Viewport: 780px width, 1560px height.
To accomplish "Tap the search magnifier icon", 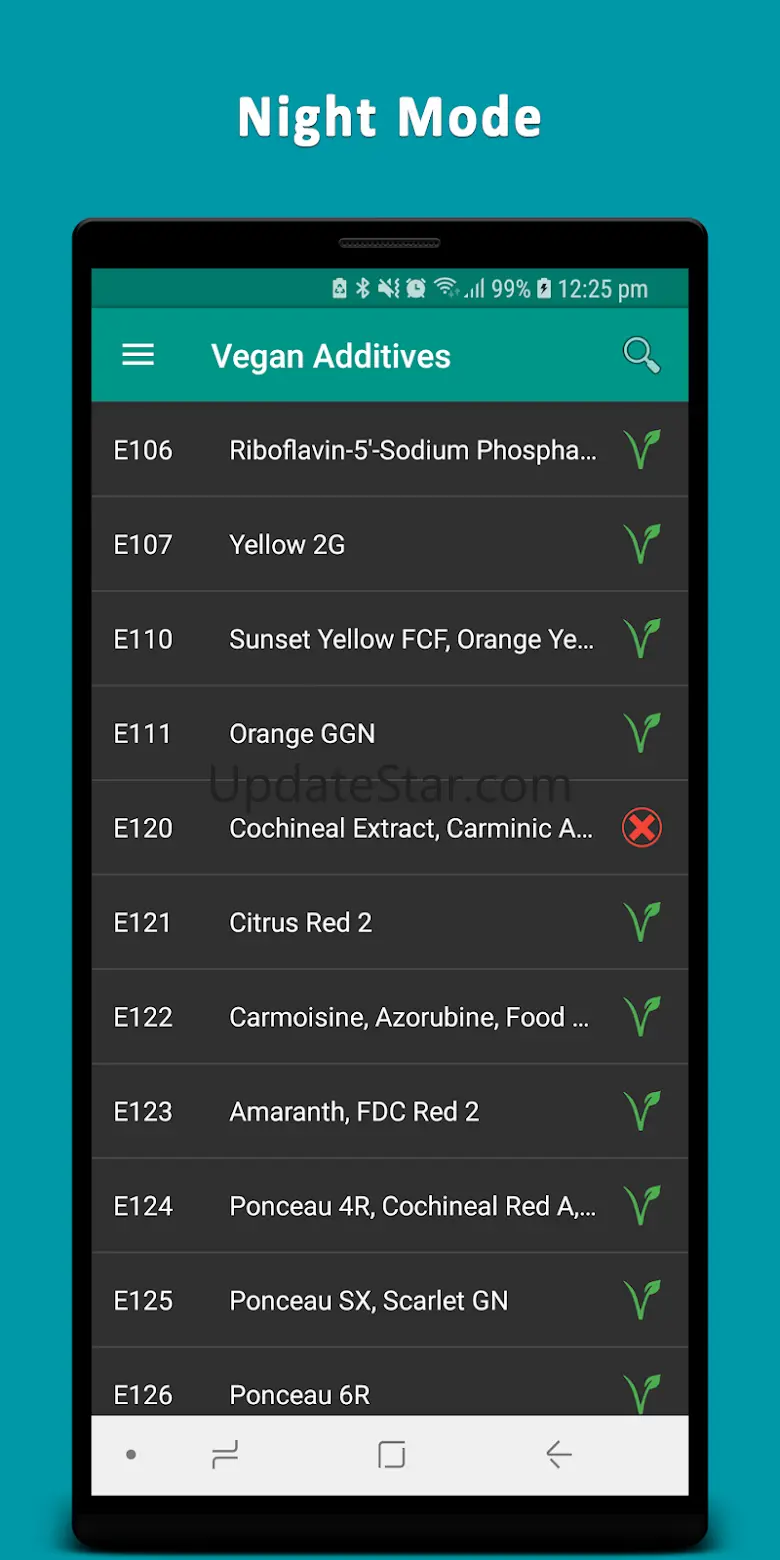I will coord(641,355).
